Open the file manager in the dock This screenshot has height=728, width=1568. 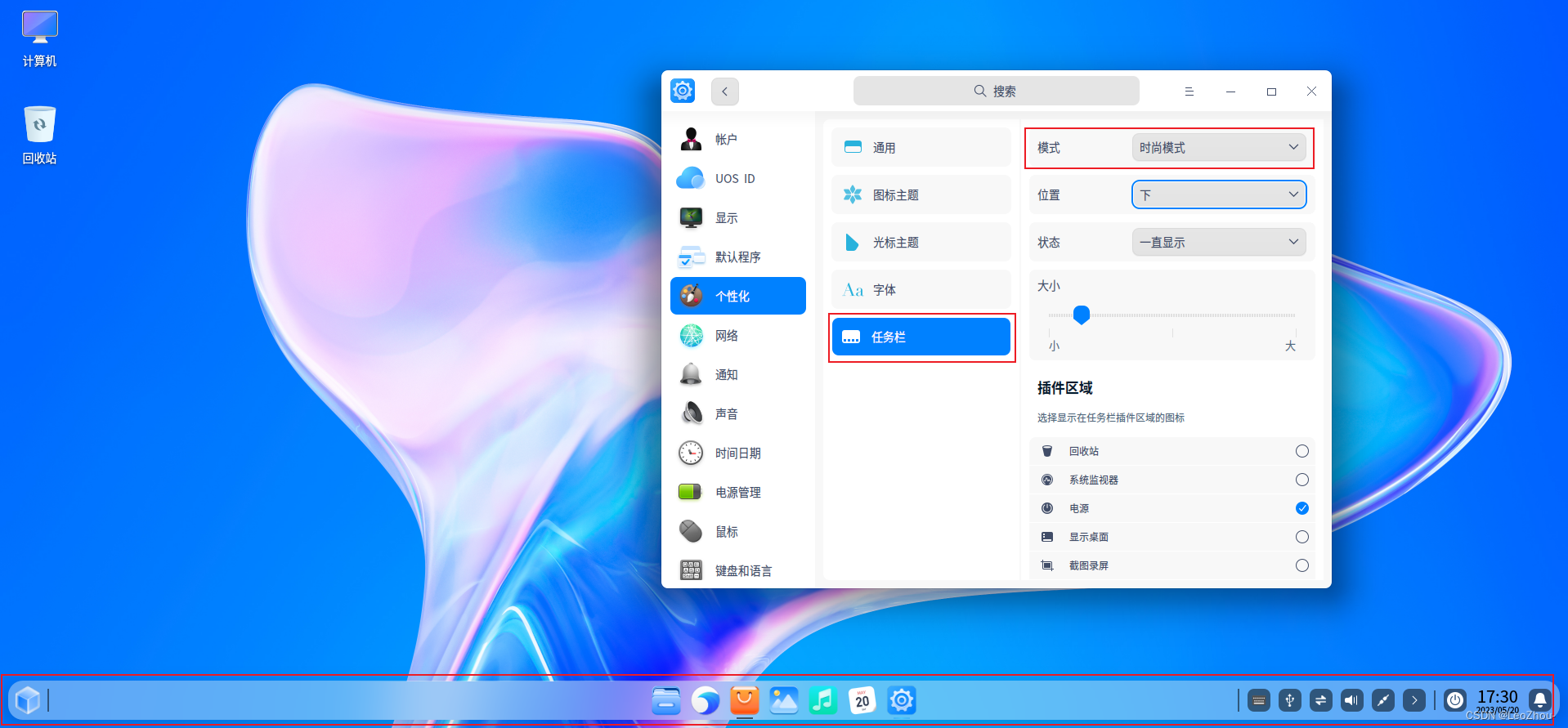pyautogui.click(x=666, y=700)
